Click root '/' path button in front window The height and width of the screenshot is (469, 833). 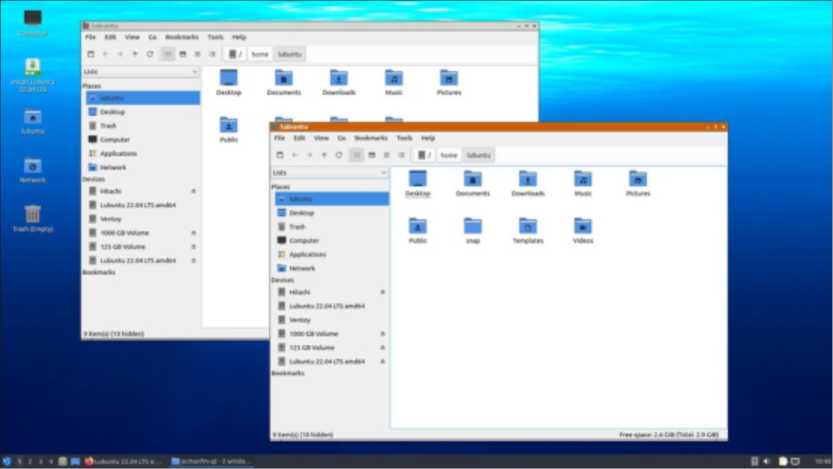[x=425, y=155]
